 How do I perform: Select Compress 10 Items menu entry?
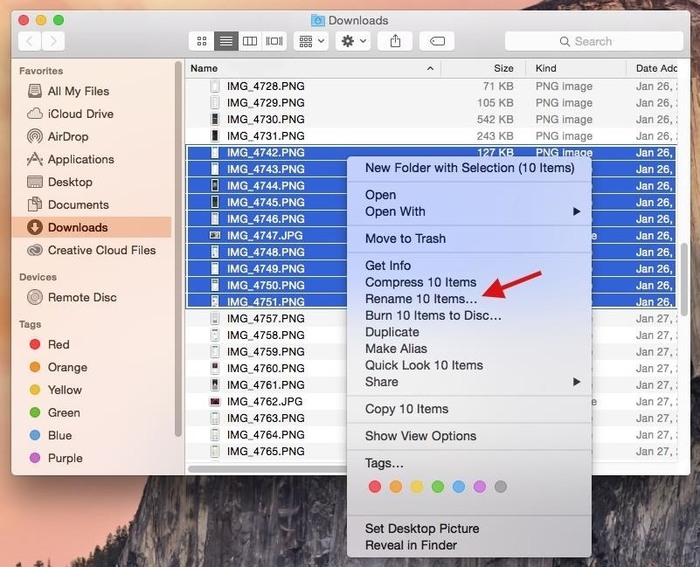coord(420,282)
